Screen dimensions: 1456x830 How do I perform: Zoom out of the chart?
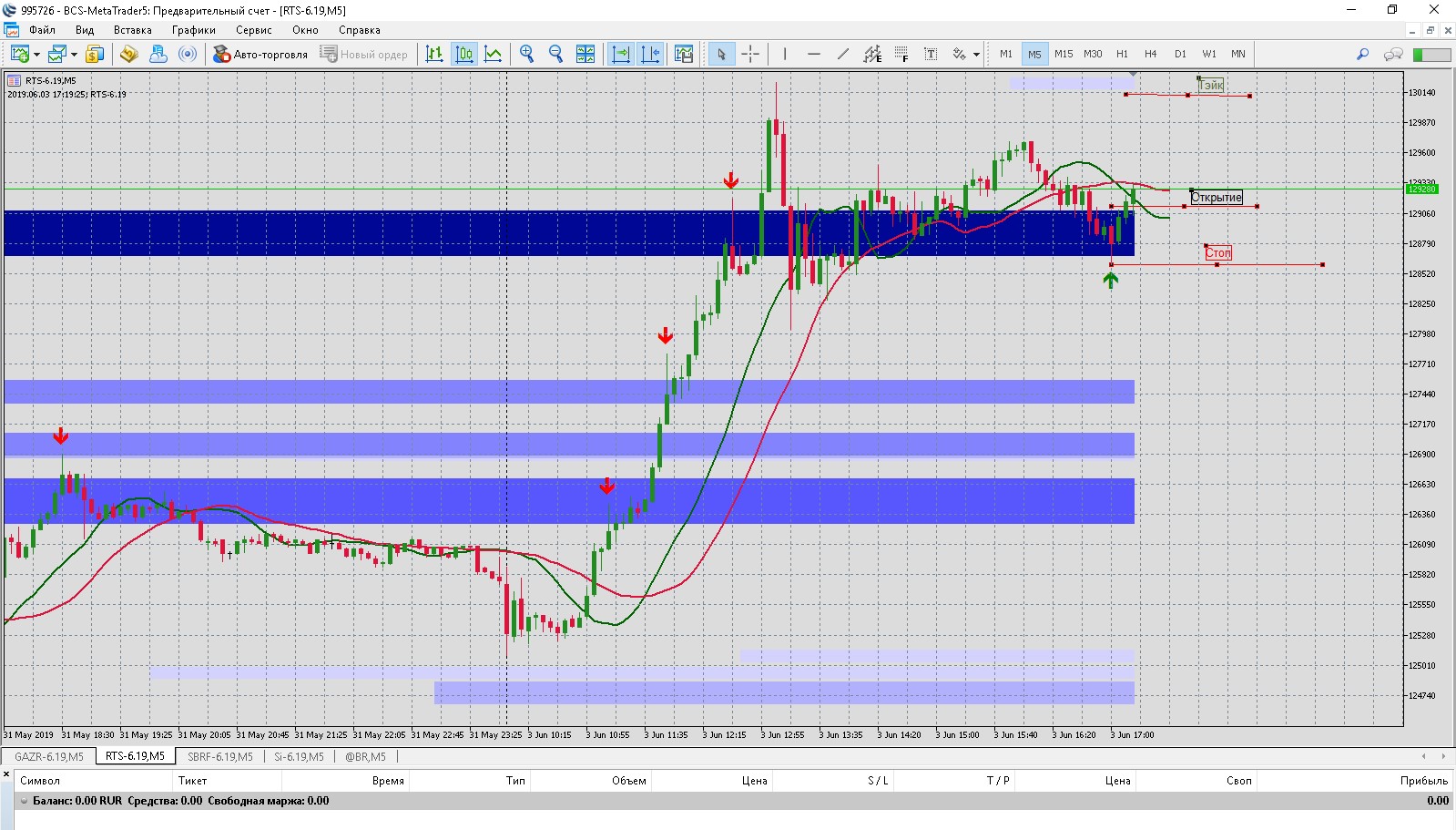click(x=555, y=55)
